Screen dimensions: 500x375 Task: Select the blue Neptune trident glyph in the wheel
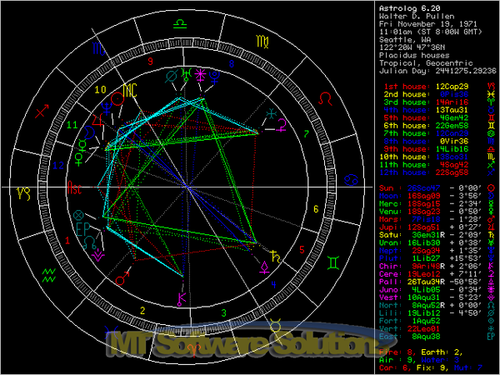pyautogui.click(x=107, y=109)
